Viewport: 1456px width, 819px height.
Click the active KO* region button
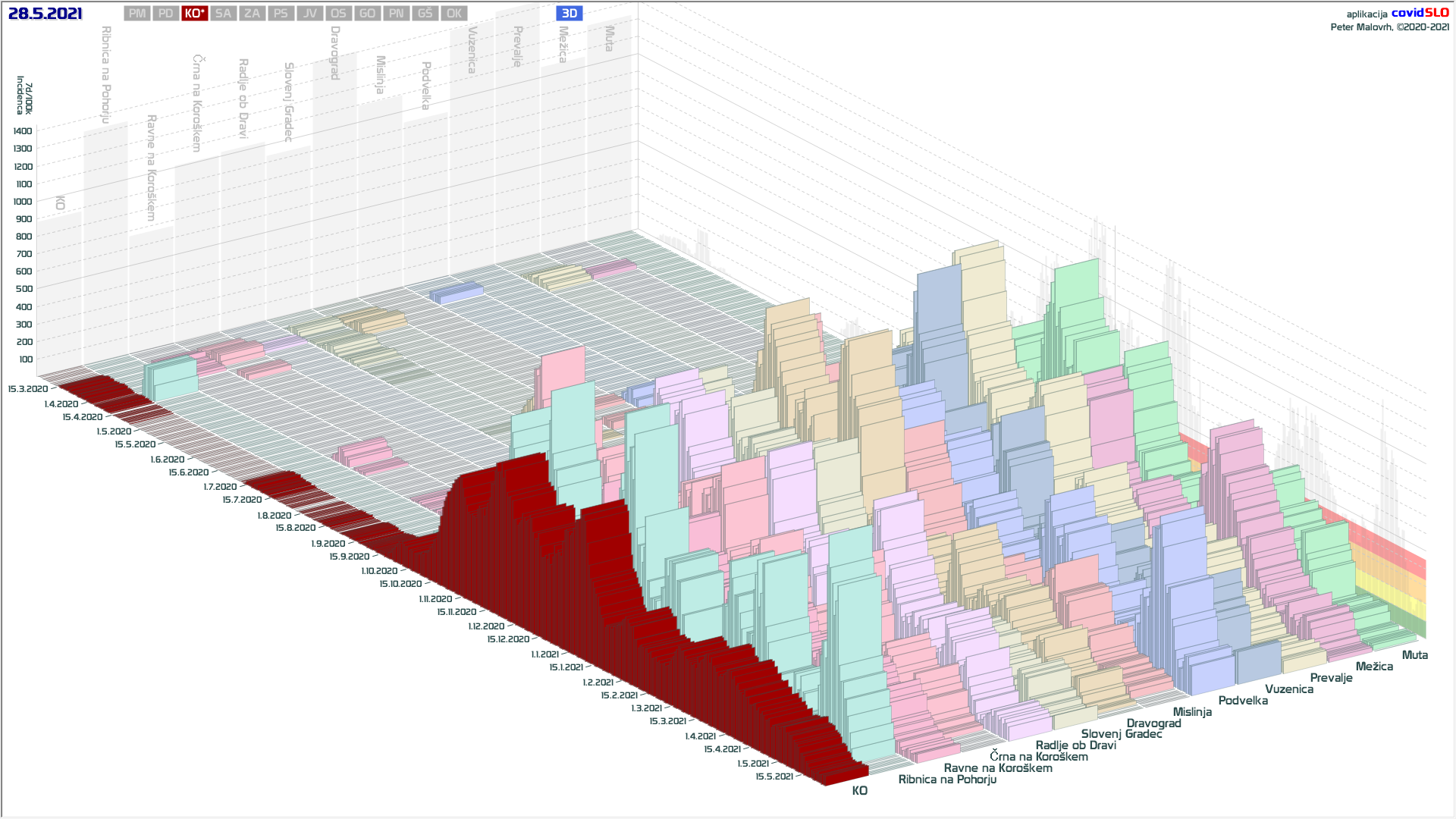pos(195,14)
